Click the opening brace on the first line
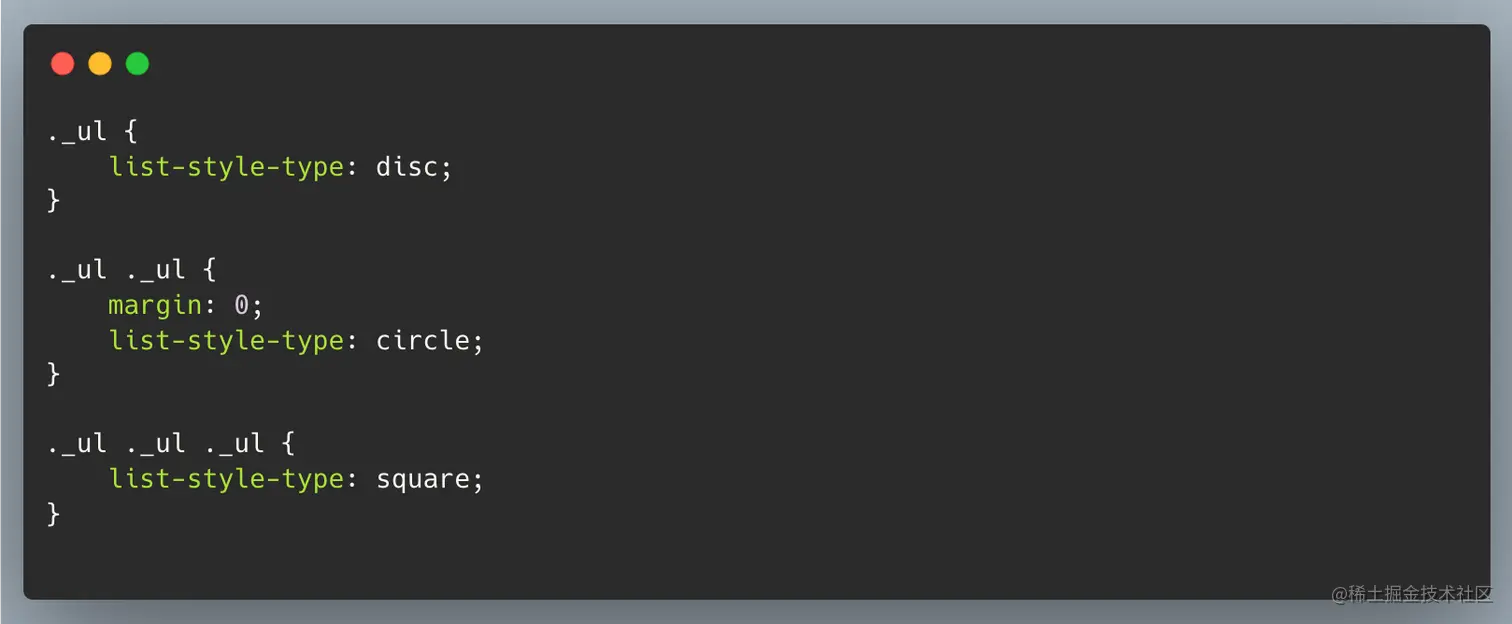Screen dimensions: 1512x624 (x=131, y=133)
